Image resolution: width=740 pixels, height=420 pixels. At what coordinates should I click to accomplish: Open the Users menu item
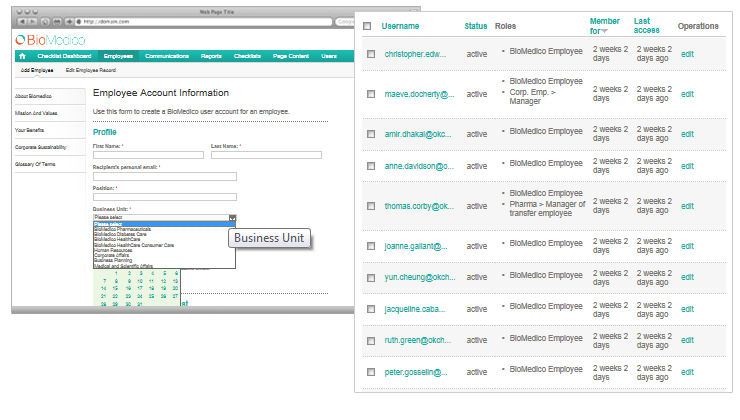click(x=329, y=56)
